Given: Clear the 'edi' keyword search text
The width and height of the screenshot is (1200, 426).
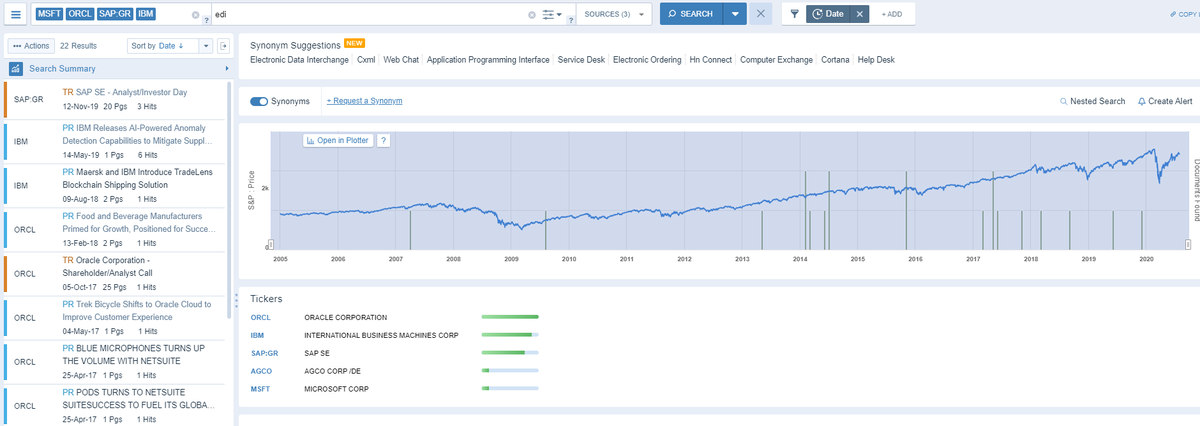Looking at the screenshot, I should [532, 14].
